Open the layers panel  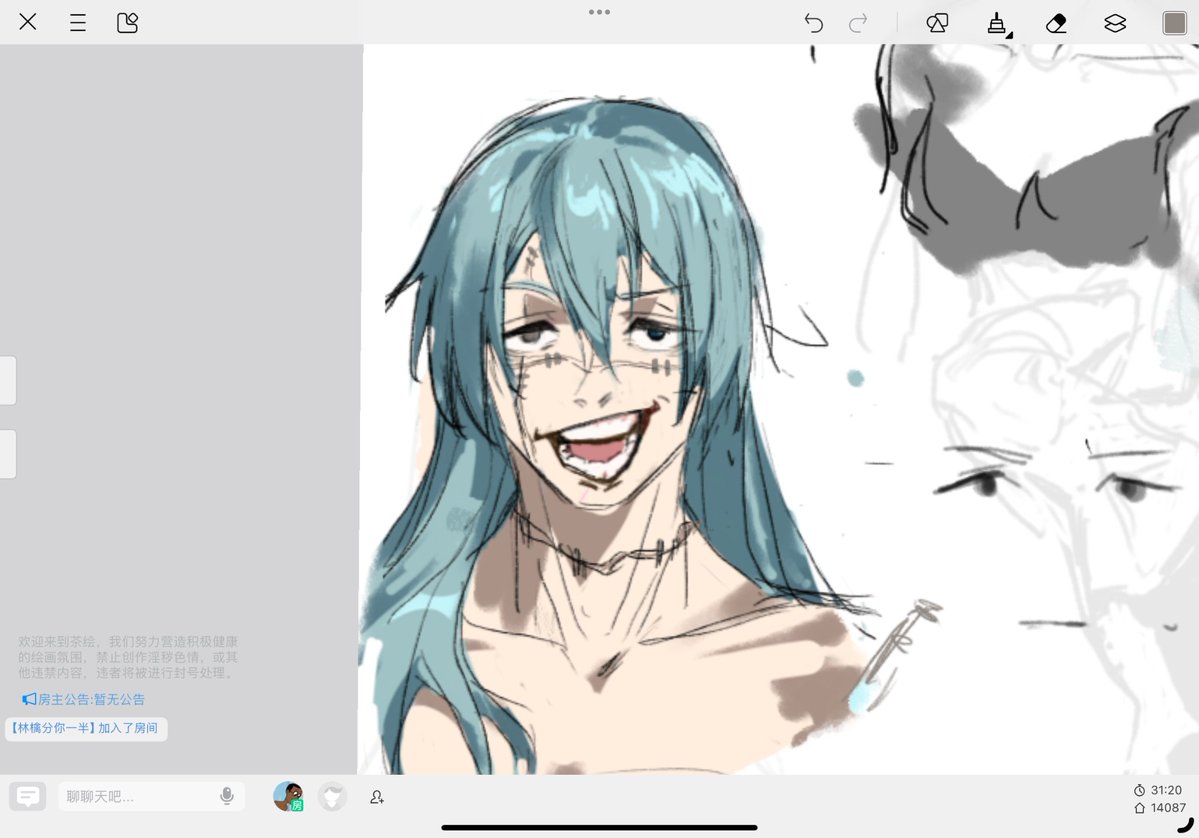(1115, 23)
